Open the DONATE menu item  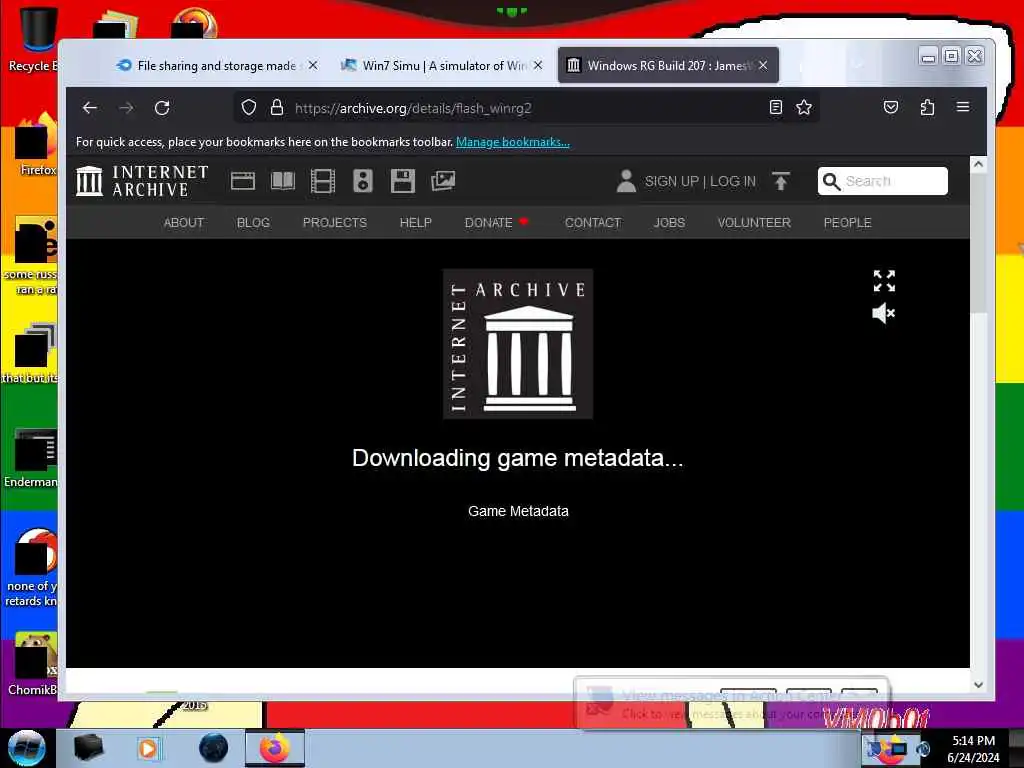(x=496, y=223)
